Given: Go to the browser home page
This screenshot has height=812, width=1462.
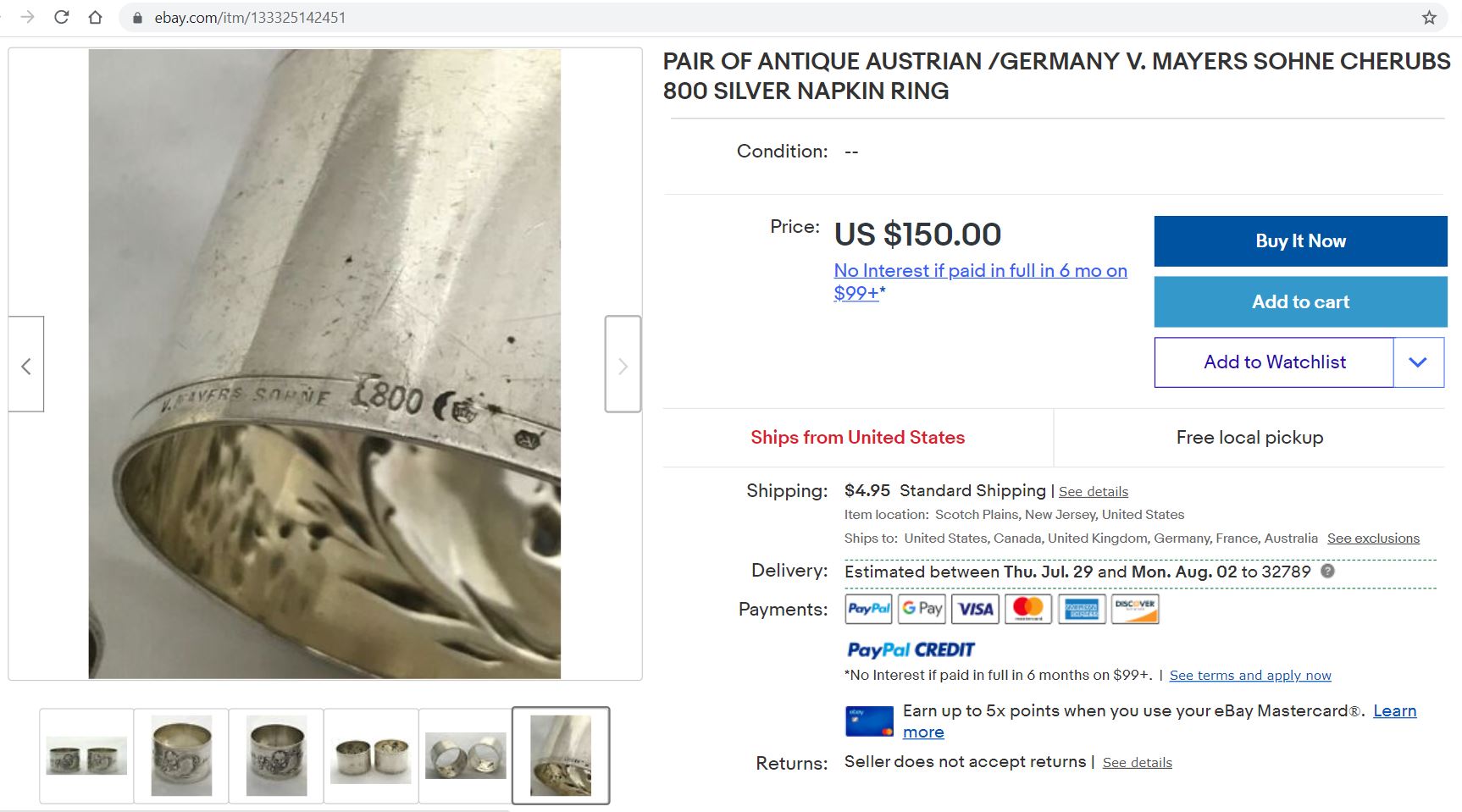Looking at the screenshot, I should pos(95,17).
